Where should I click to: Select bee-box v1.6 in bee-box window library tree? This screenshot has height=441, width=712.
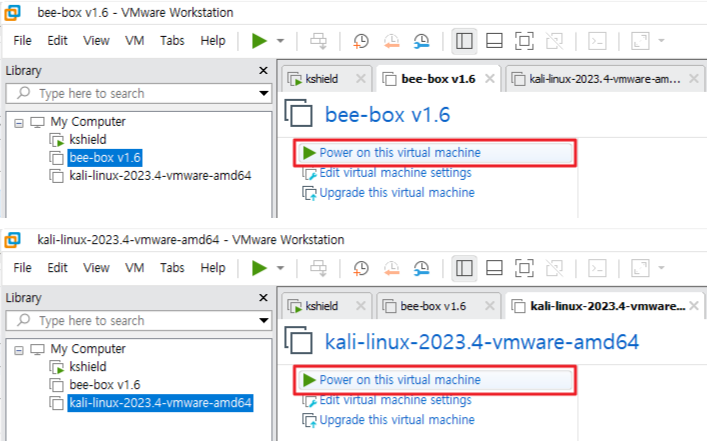[105, 158]
